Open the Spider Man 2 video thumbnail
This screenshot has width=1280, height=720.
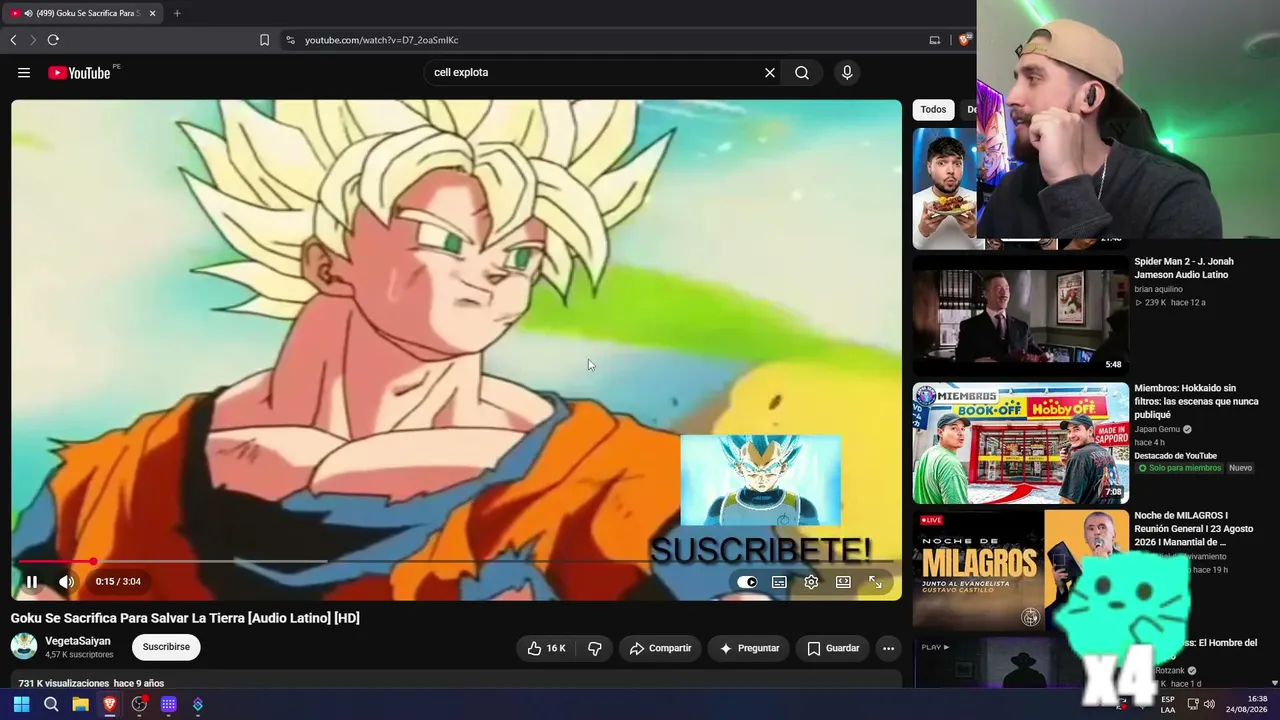[x=1020, y=316]
